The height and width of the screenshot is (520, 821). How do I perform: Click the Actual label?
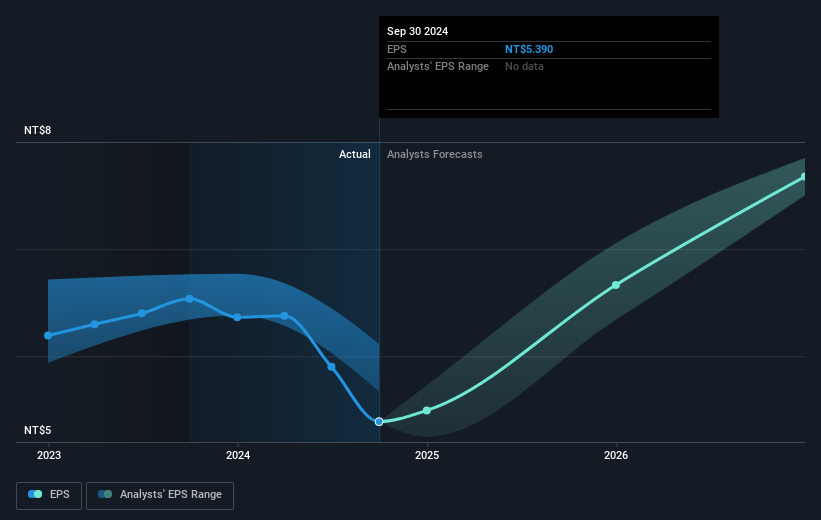click(354, 154)
